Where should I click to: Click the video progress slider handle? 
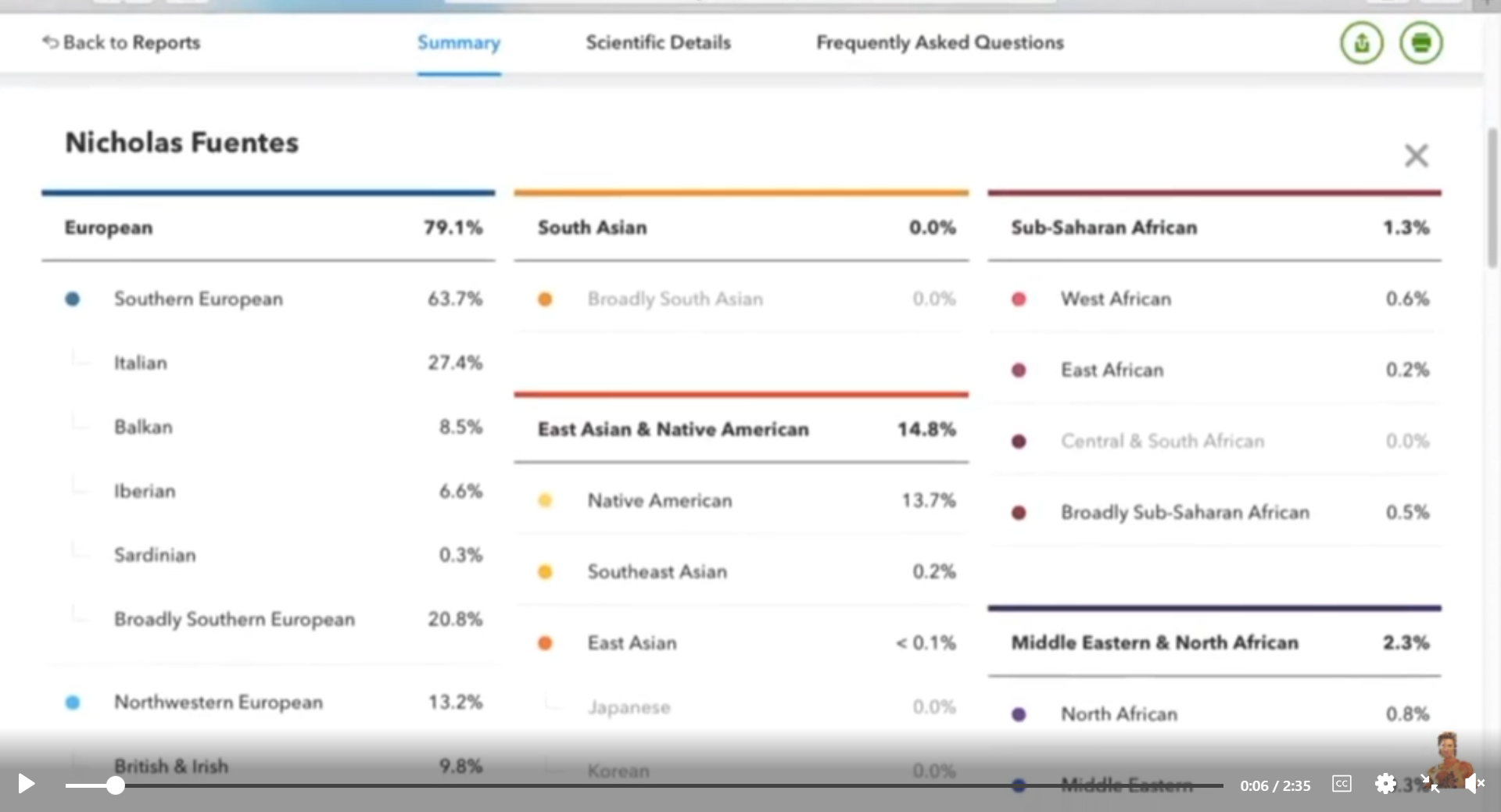tap(116, 785)
